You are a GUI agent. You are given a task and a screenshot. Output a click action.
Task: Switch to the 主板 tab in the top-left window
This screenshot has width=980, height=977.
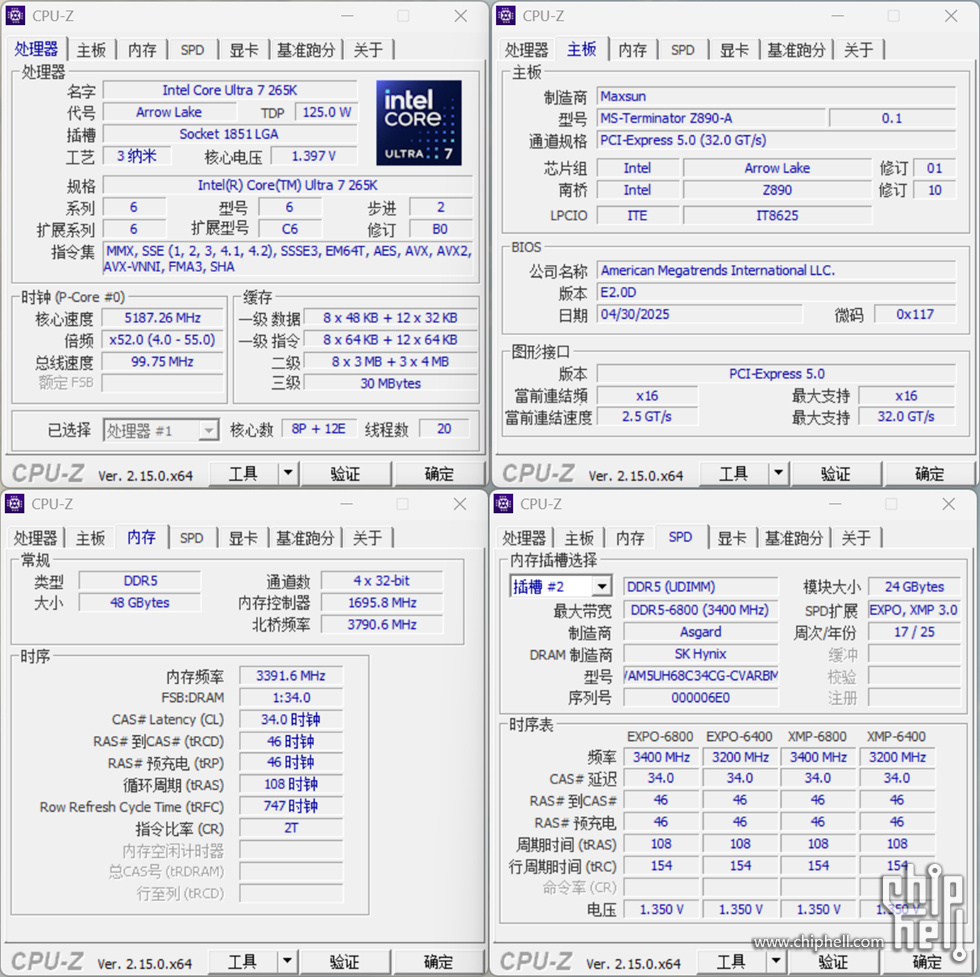pos(92,50)
